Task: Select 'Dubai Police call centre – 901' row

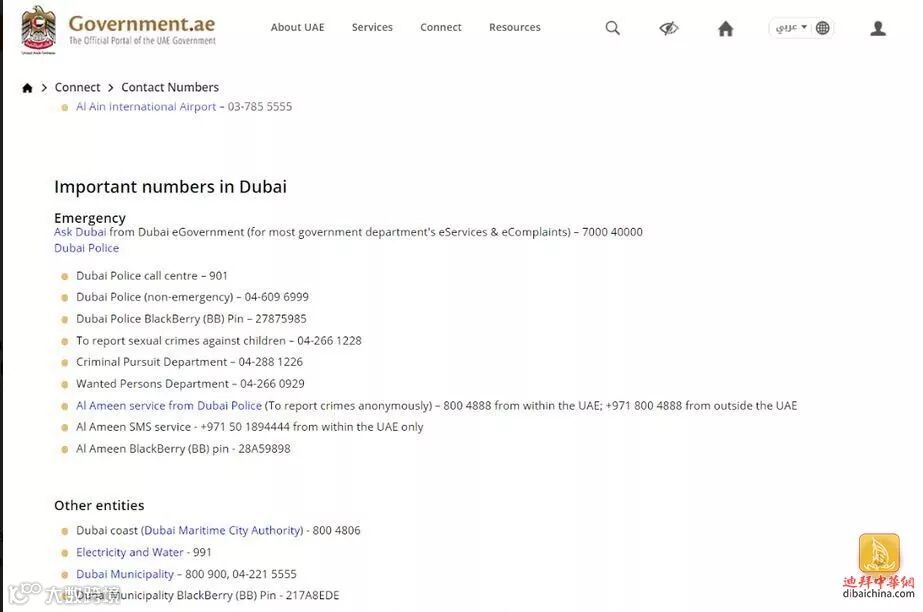Action: [152, 275]
